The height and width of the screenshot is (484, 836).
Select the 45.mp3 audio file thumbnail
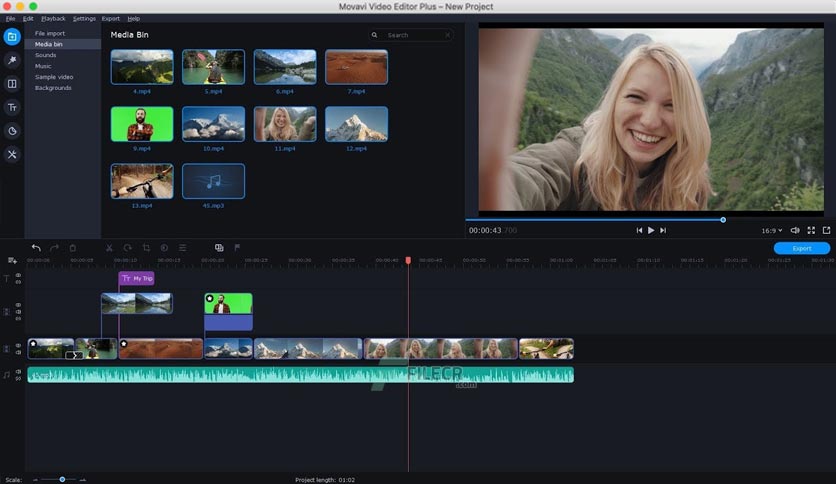(x=213, y=181)
